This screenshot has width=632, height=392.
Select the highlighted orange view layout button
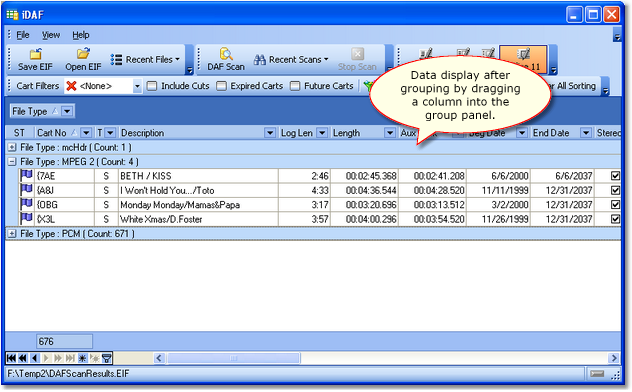(523, 59)
